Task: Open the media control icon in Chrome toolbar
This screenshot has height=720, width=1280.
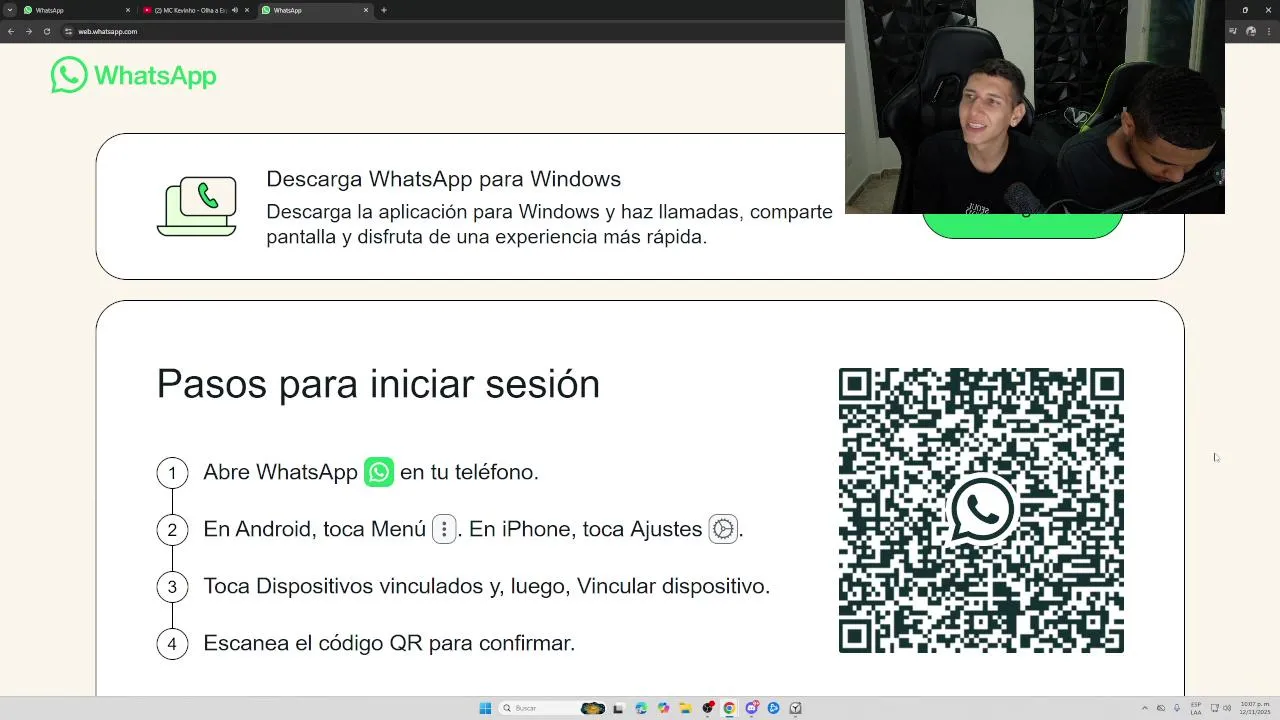Action: tap(1232, 31)
